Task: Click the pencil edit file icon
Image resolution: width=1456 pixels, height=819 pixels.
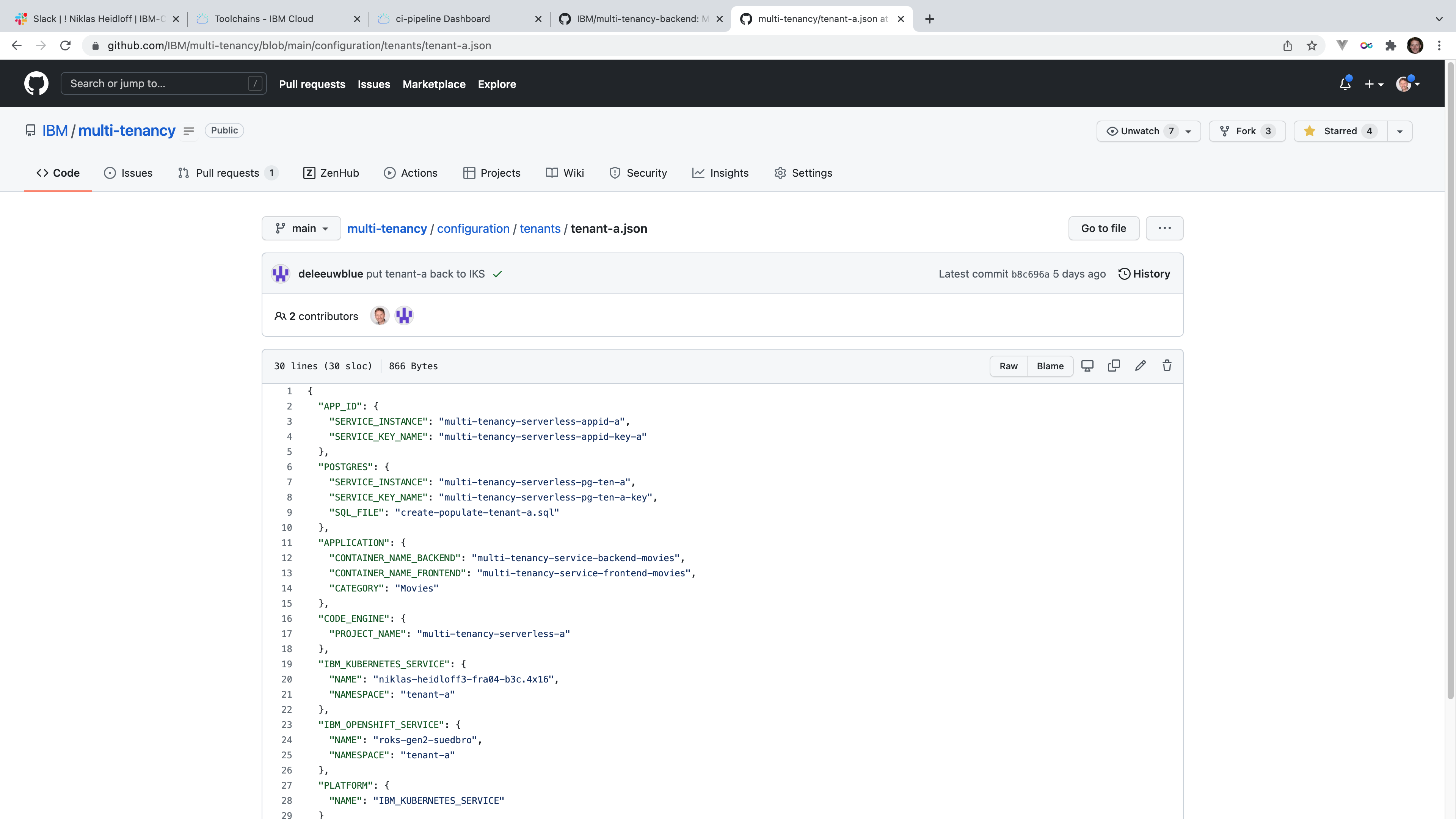Action: 1140,366
